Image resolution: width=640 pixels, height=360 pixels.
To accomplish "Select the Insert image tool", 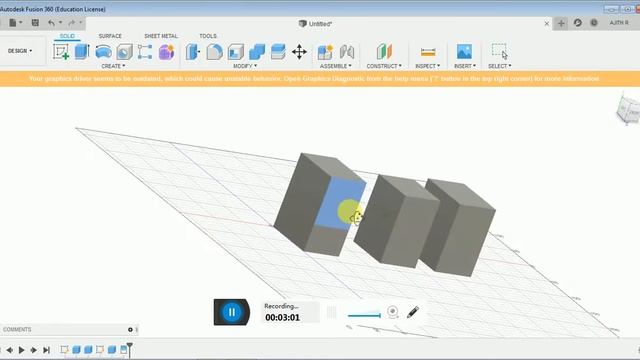I will (464, 52).
